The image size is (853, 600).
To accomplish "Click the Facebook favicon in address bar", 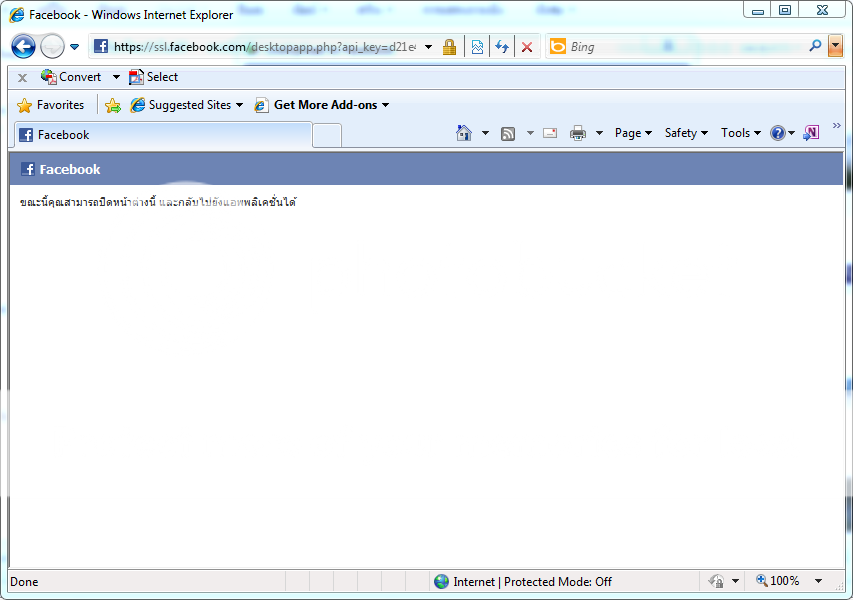I will click(x=101, y=46).
